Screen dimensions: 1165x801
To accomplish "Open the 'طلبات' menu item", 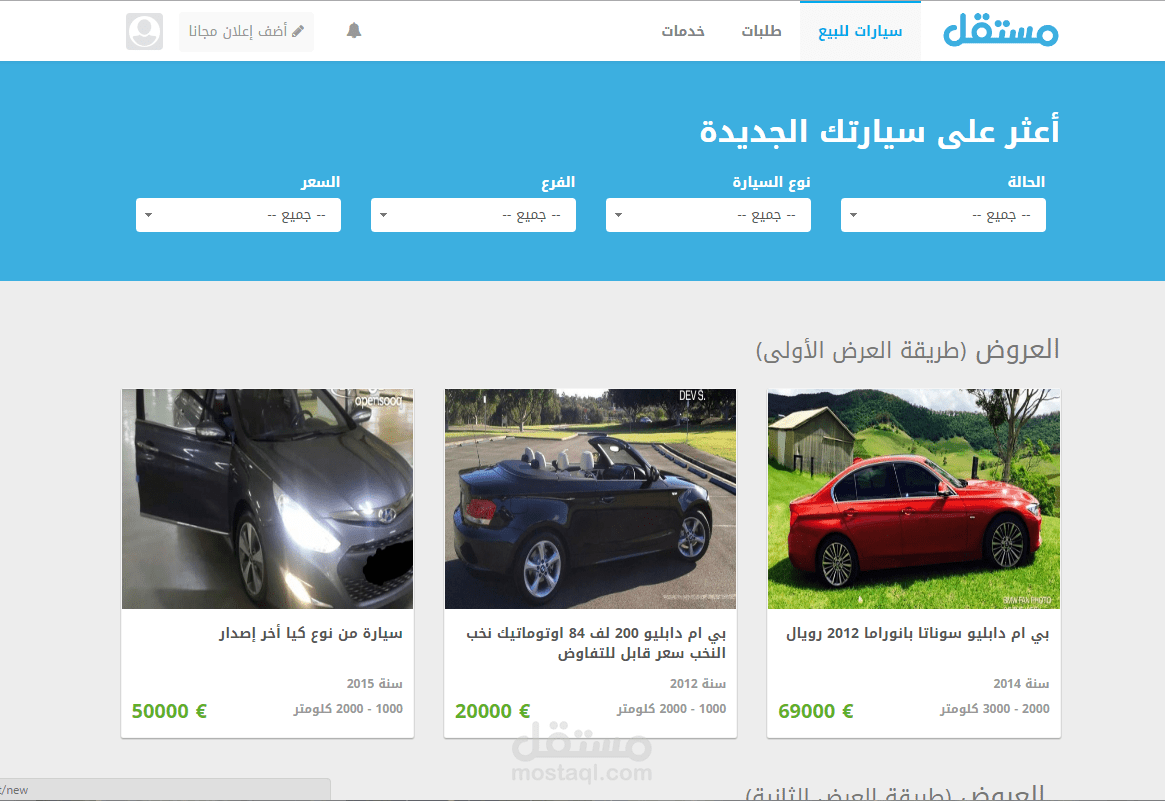I will [x=761, y=31].
